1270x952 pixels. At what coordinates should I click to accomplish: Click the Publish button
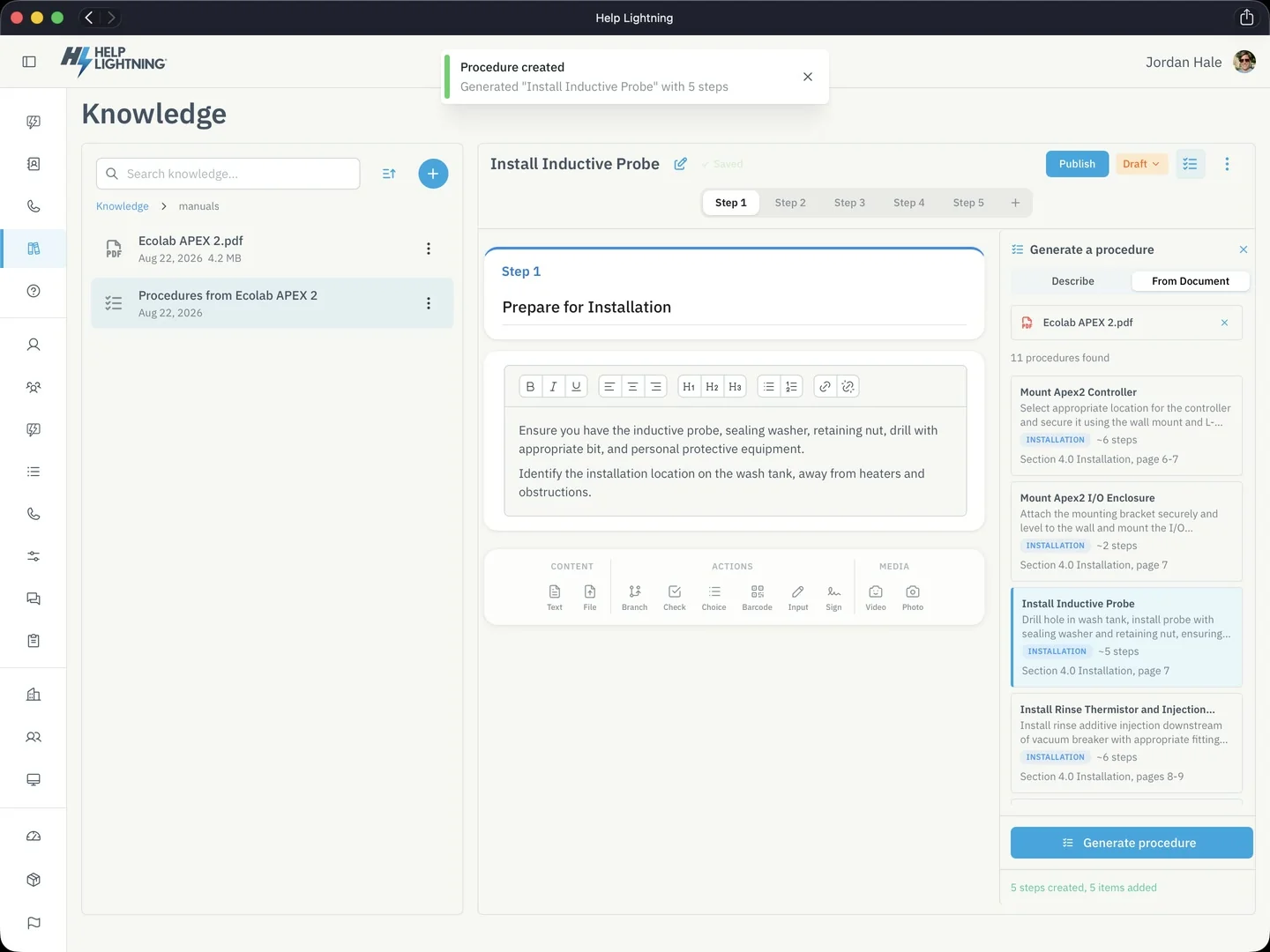1077,164
